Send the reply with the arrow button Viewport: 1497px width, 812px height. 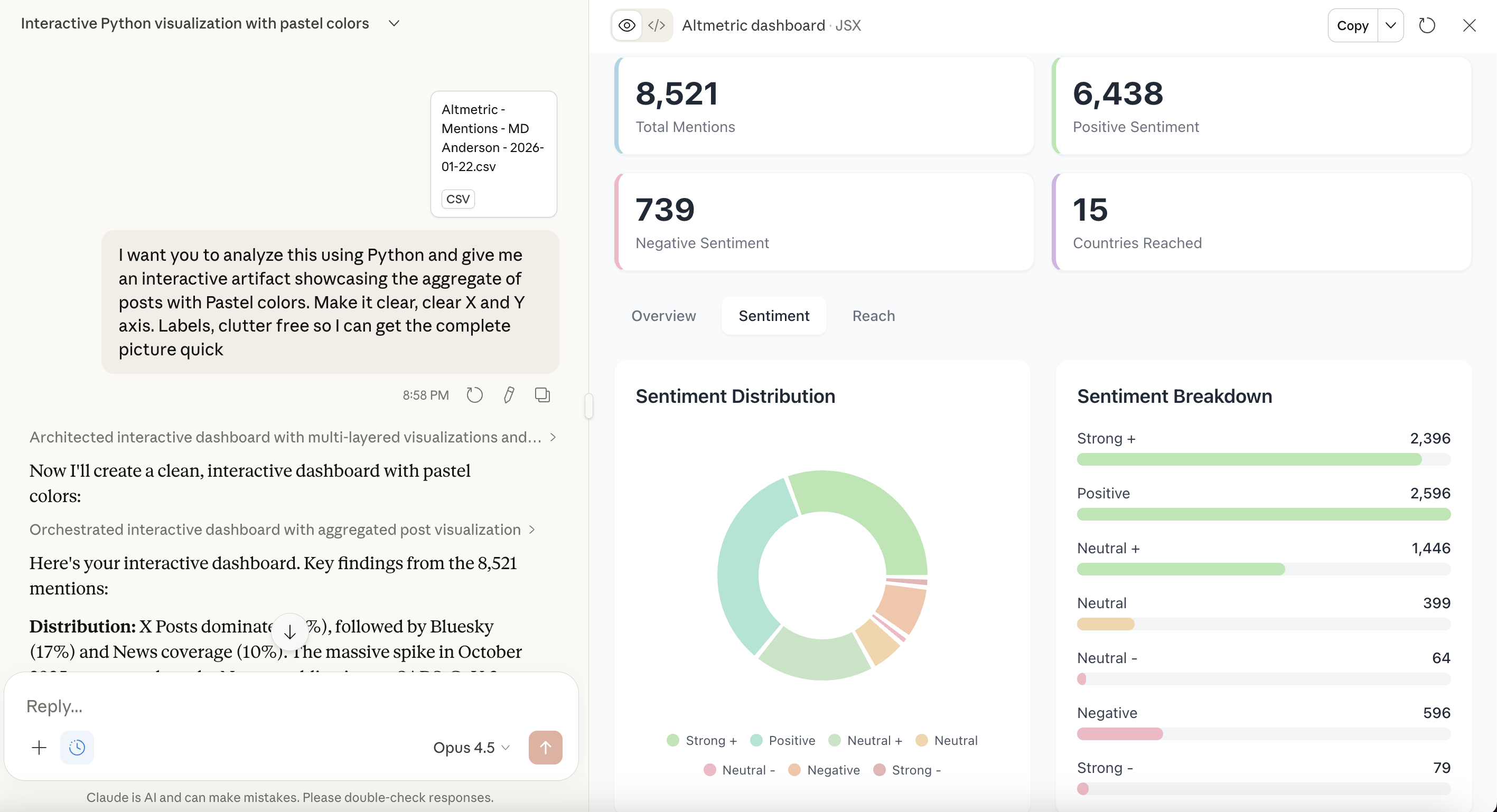pos(545,748)
